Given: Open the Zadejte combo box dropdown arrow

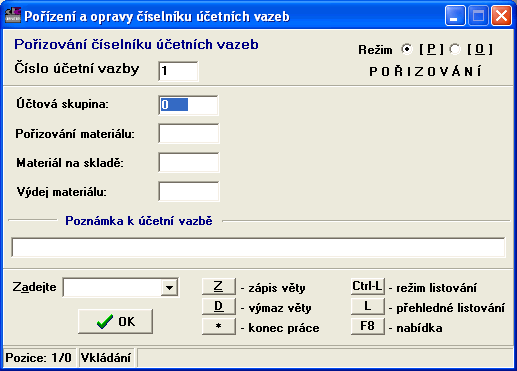Looking at the screenshot, I should click(169, 287).
